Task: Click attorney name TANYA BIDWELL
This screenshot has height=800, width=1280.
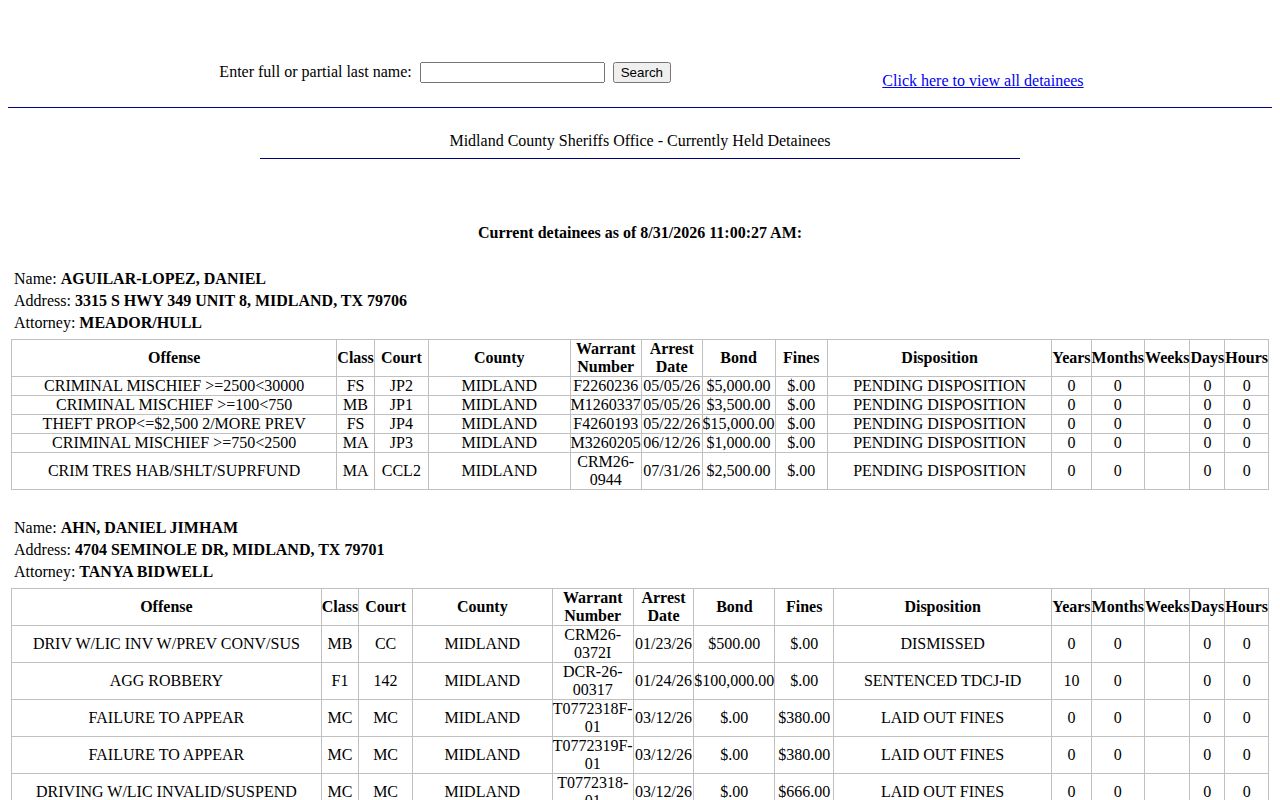Action: 146,572
